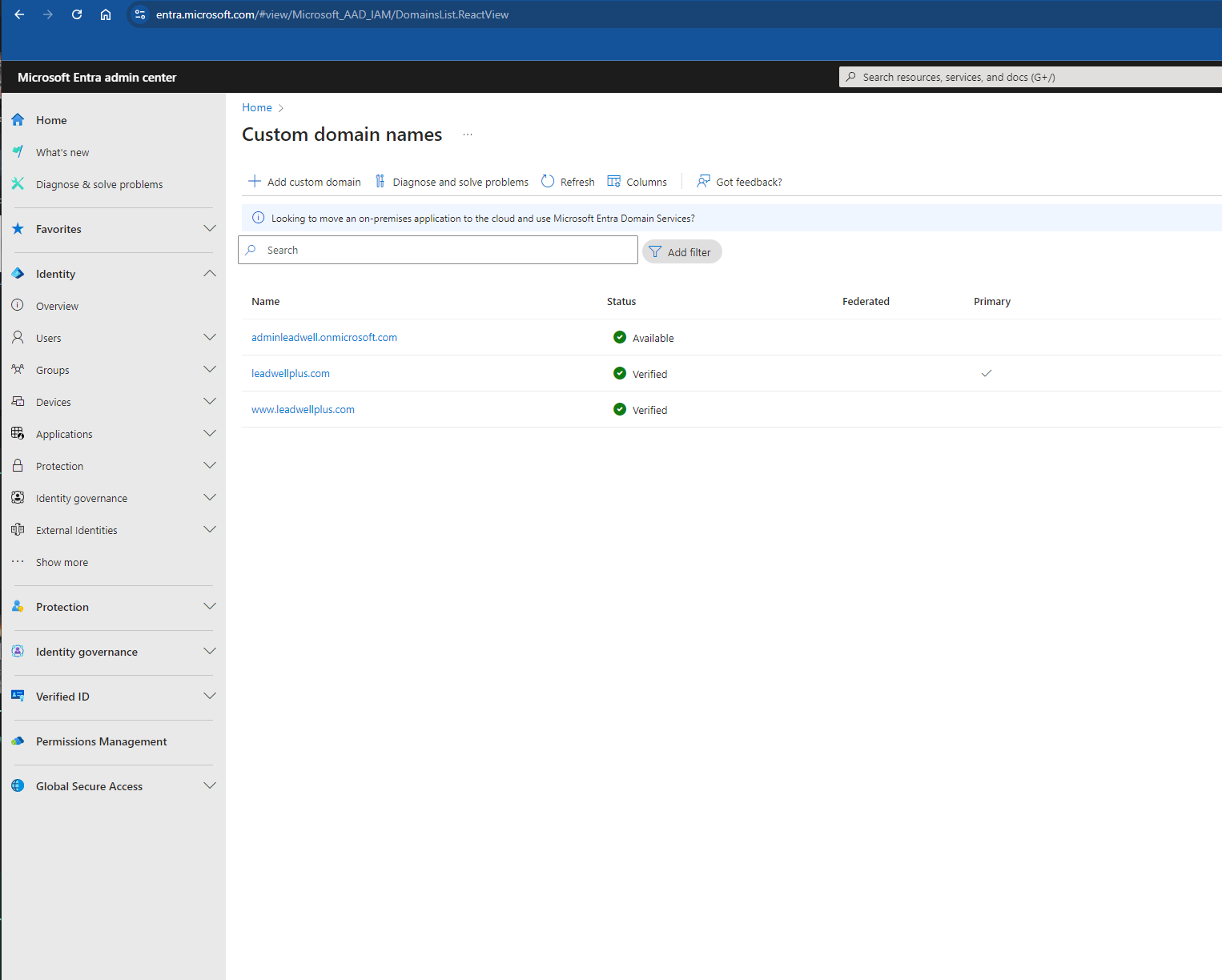This screenshot has width=1222, height=980.
Task: Click the Add filter button
Action: click(681, 251)
